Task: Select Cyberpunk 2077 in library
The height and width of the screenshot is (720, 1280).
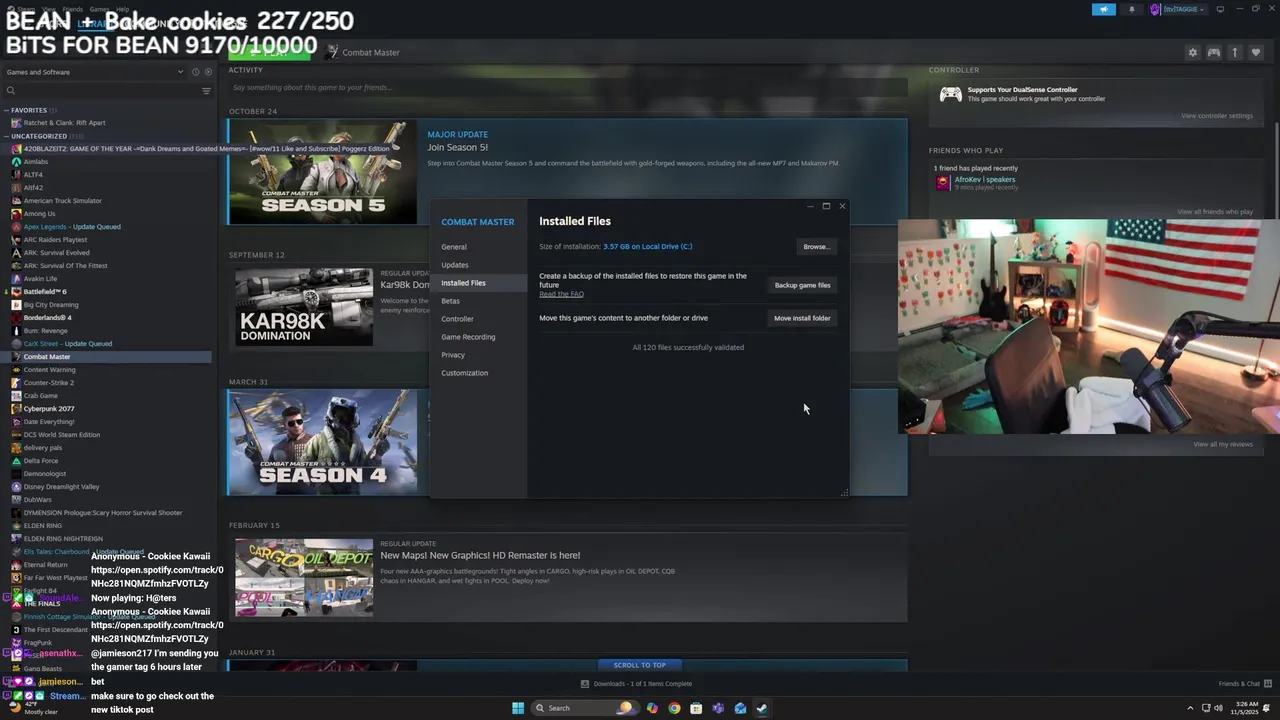Action: (x=48, y=409)
